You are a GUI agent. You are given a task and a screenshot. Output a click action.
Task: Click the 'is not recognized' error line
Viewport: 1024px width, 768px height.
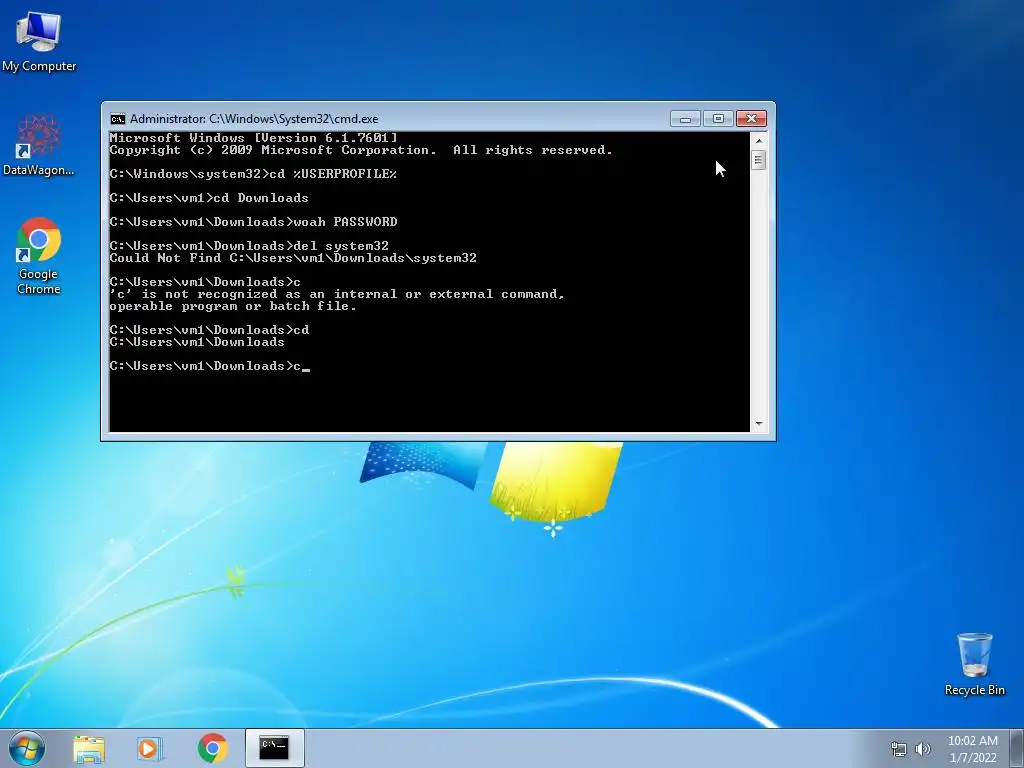(337, 295)
